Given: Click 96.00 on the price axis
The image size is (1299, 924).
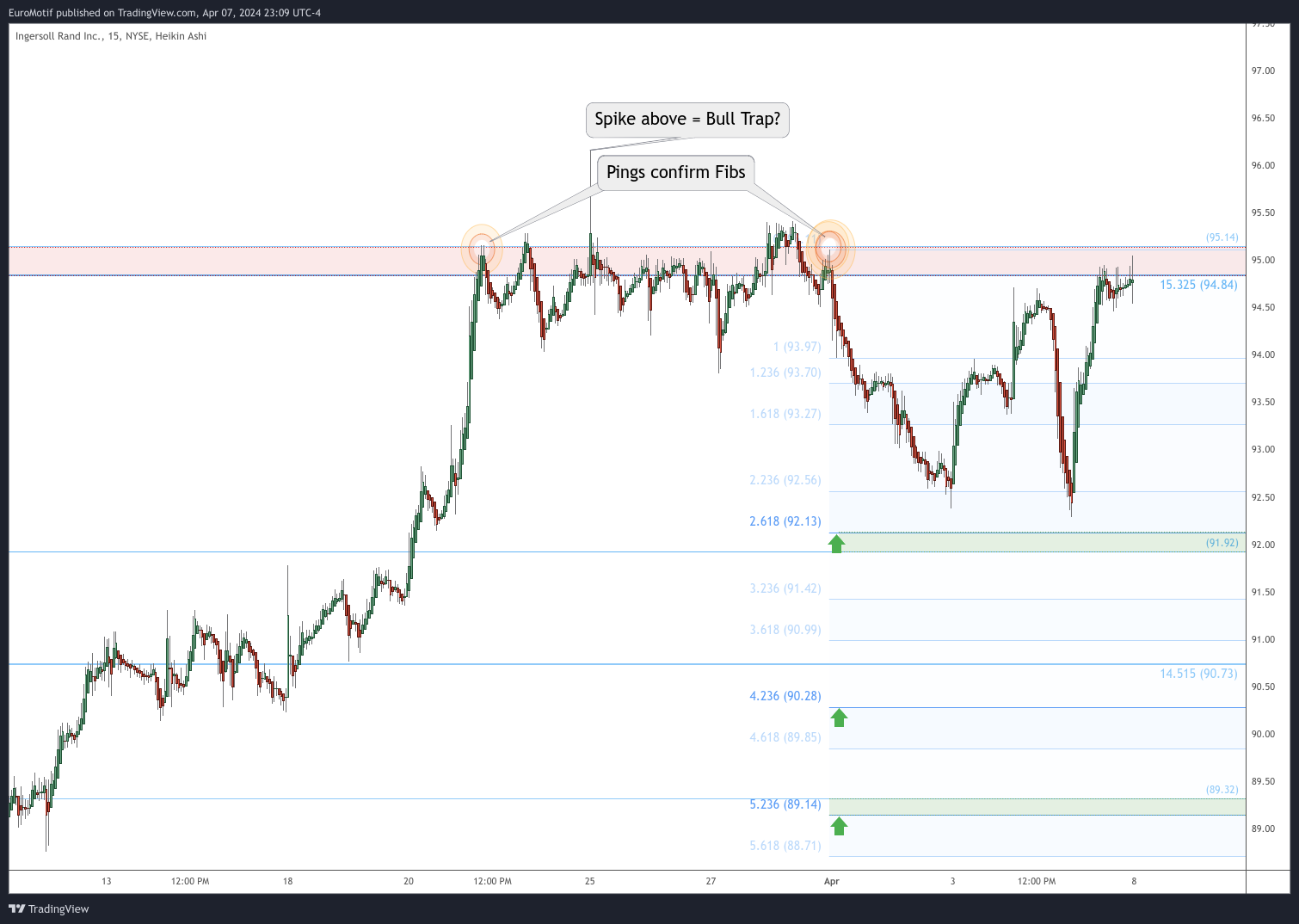Looking at the screenshot, I should 1263,165.
